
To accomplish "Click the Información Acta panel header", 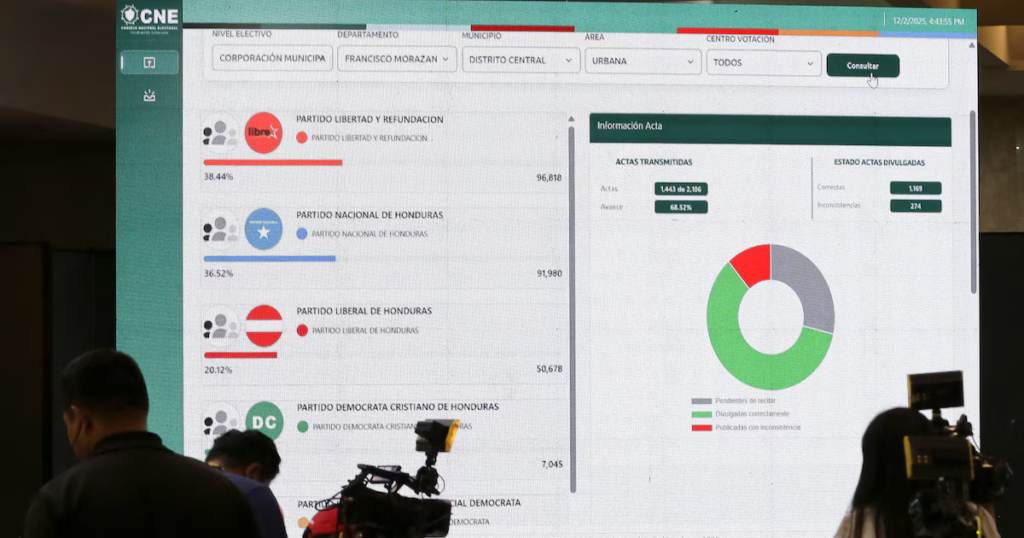I will pos(770,128).
